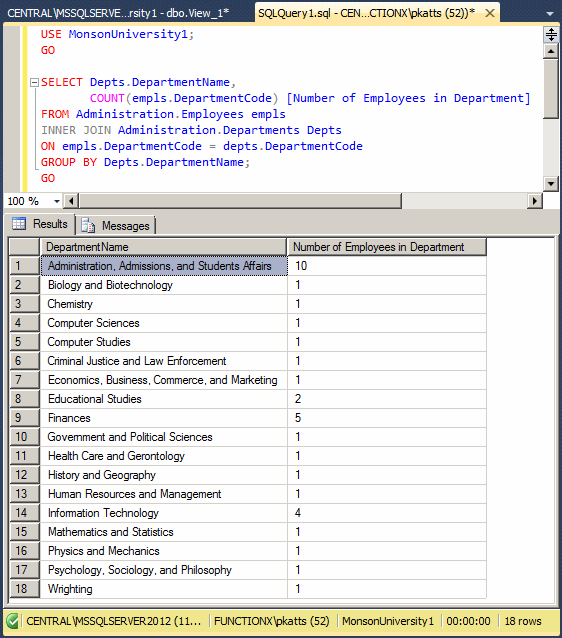Click the split editor handle icon
The width and height of the screenshot is (562, 638).
[551, 35]
